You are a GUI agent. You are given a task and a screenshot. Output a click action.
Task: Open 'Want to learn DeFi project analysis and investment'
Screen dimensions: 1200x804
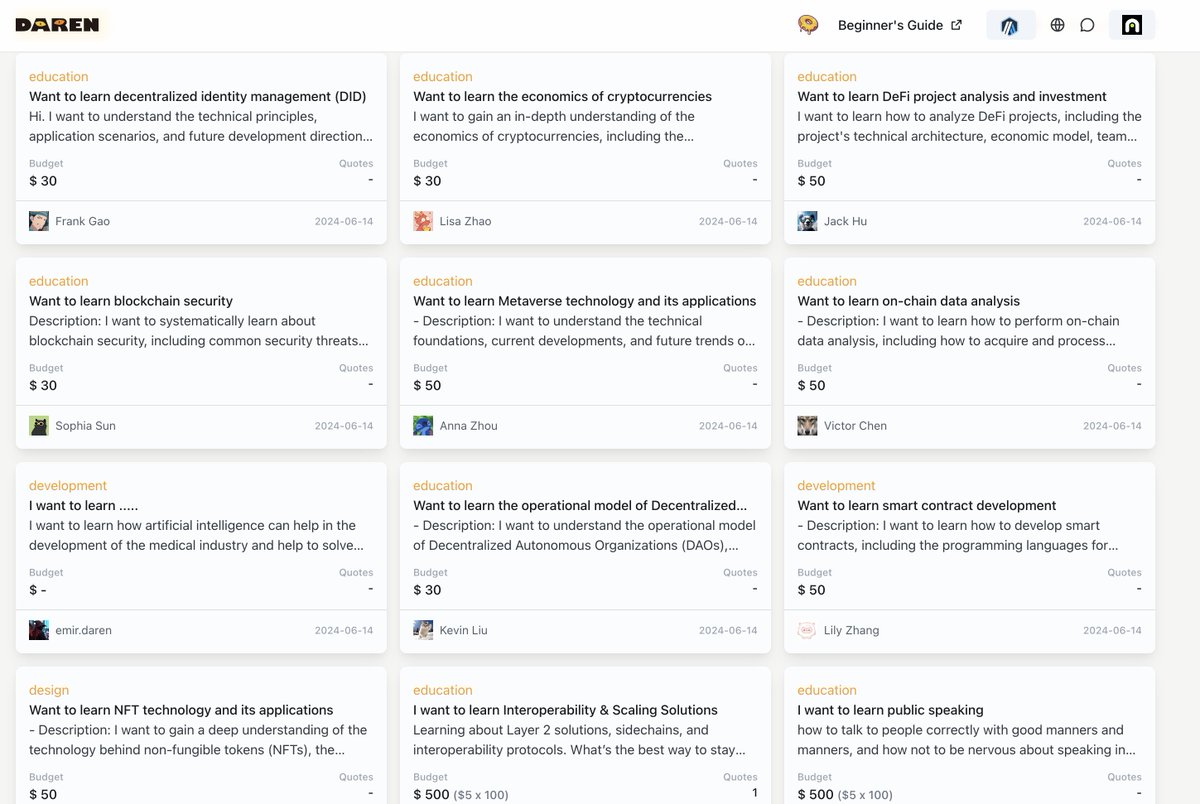point(952,97)
